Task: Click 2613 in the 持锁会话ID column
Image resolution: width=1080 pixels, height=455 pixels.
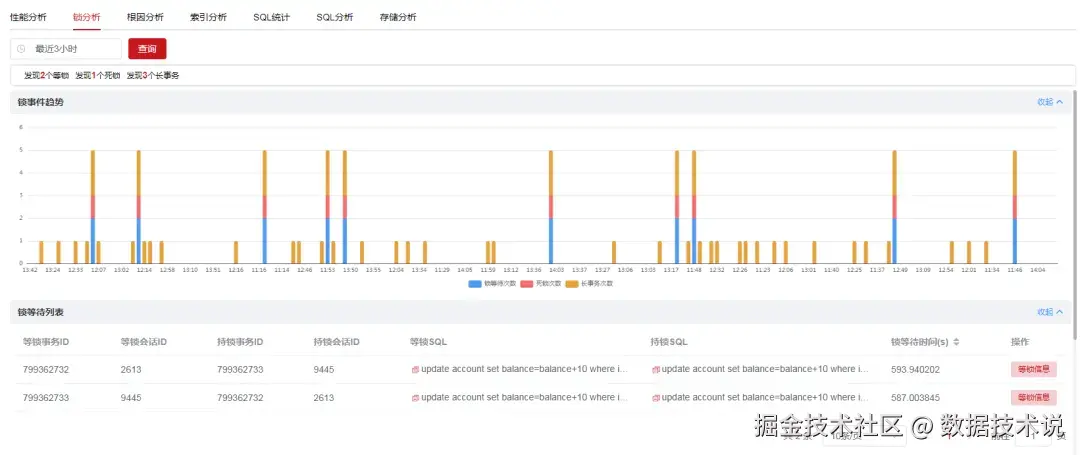Action: tap(324, 398)
